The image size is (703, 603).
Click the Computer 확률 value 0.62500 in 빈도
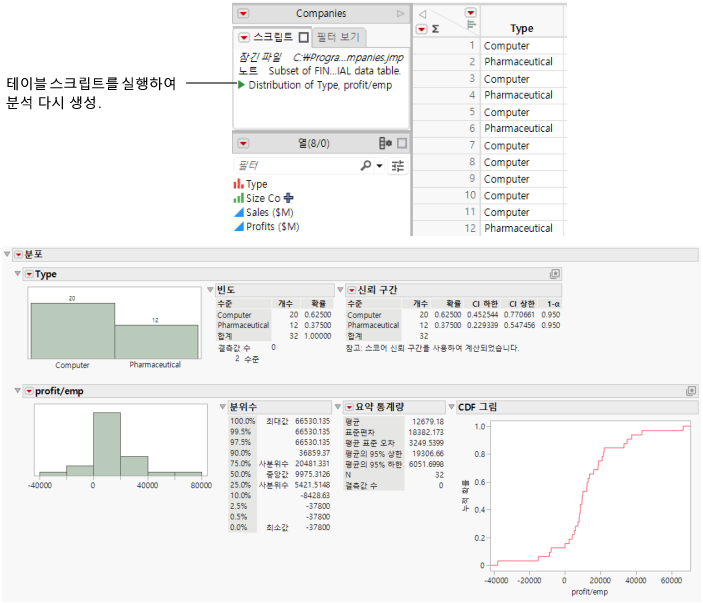pos(318,315)
